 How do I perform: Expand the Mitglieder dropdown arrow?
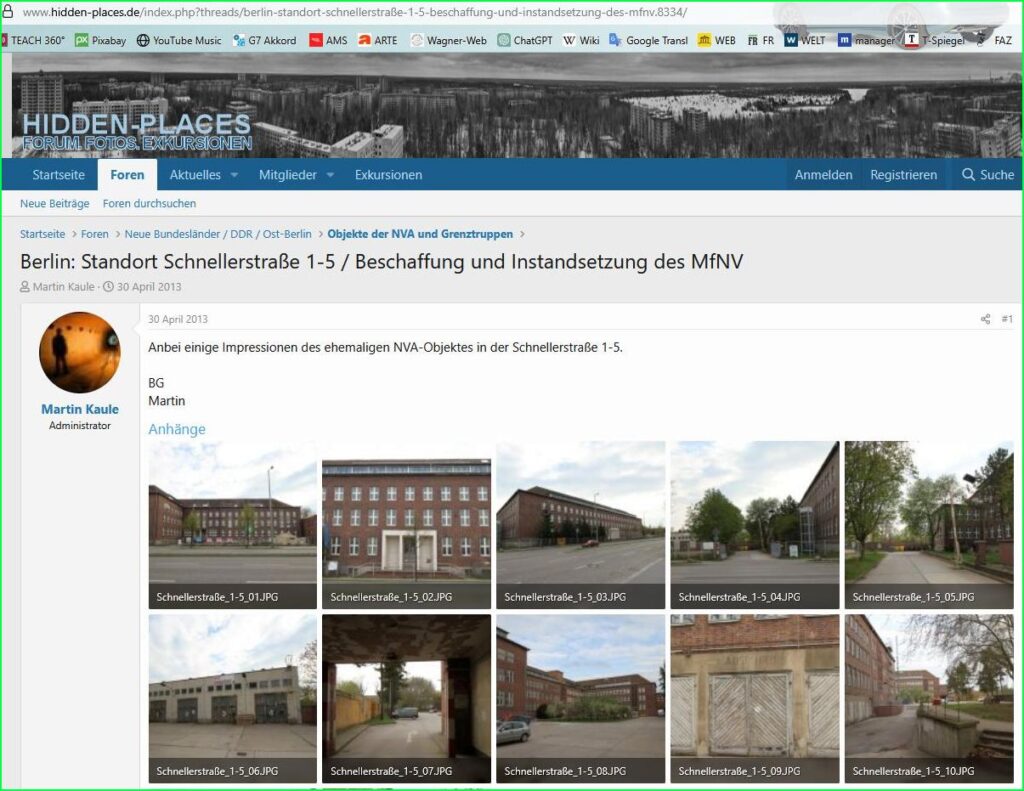pyautogui.click(x=329, y=175)
